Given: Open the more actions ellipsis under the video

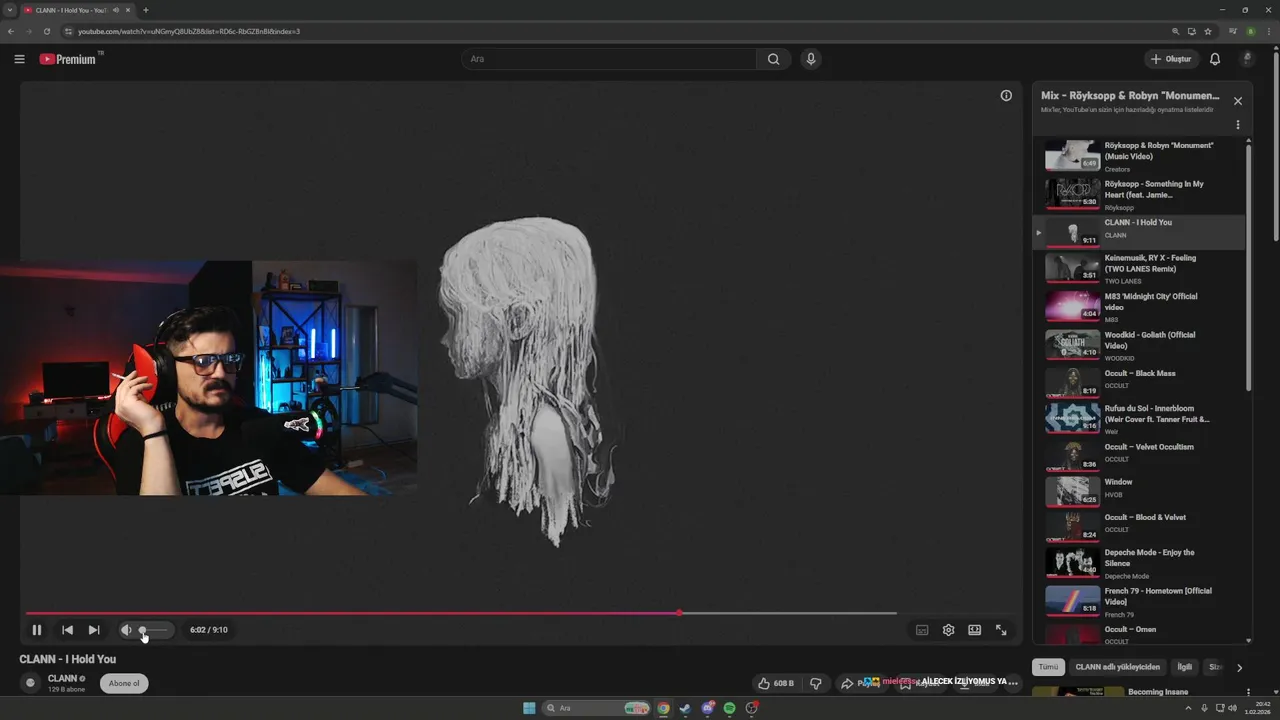Looking at the screenshot, I should pyautogui.click(x=1011, y=683).
